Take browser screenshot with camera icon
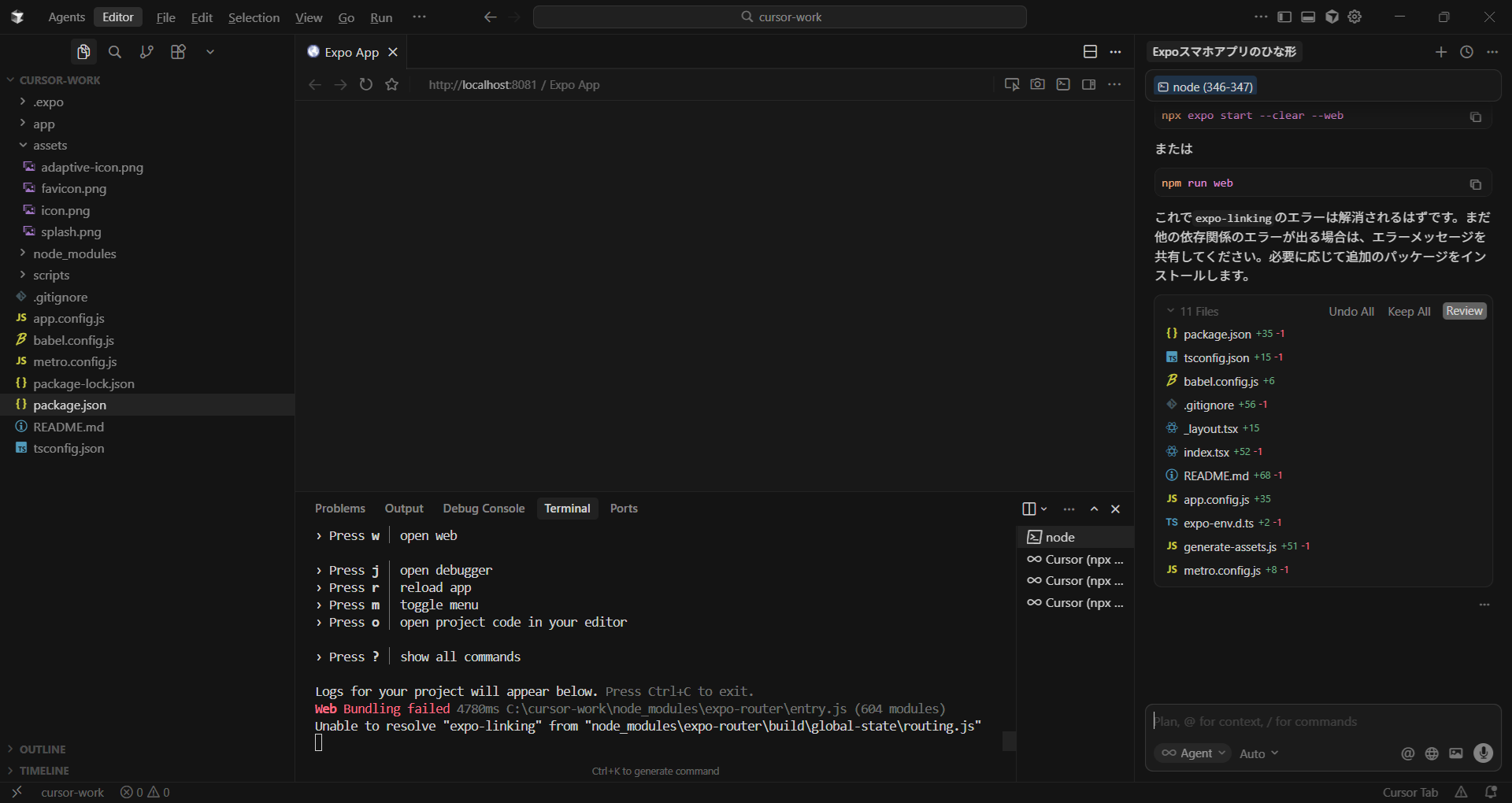Viewport: 1512px width, 803px height. coord(1037,84)
